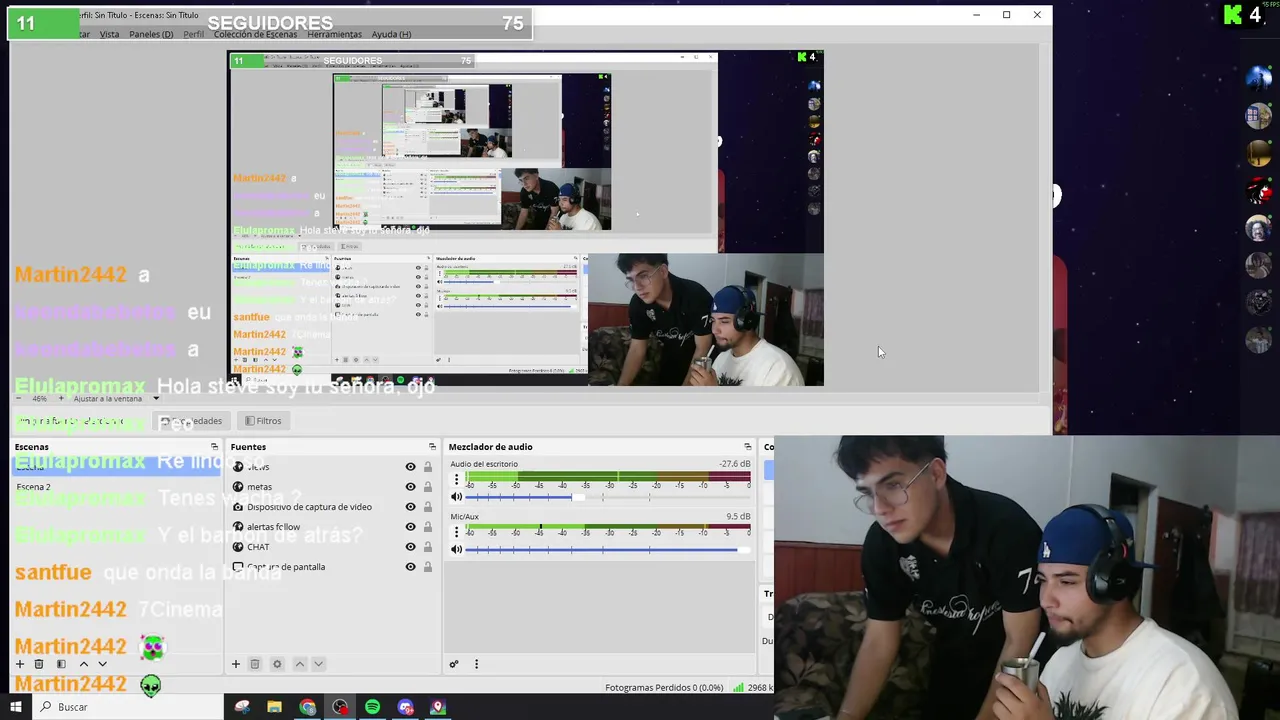Pop out the Escenas dock panel

214,447
